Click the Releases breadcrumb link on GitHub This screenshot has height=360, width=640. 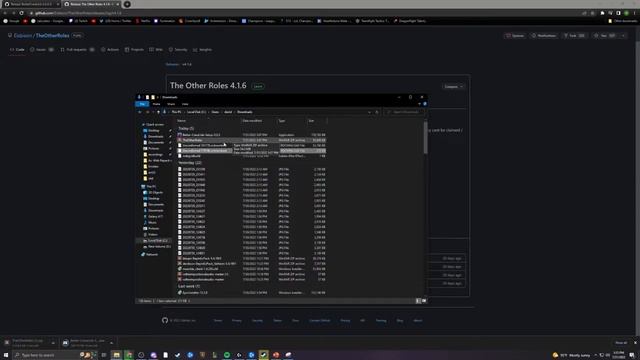(172, 64)
